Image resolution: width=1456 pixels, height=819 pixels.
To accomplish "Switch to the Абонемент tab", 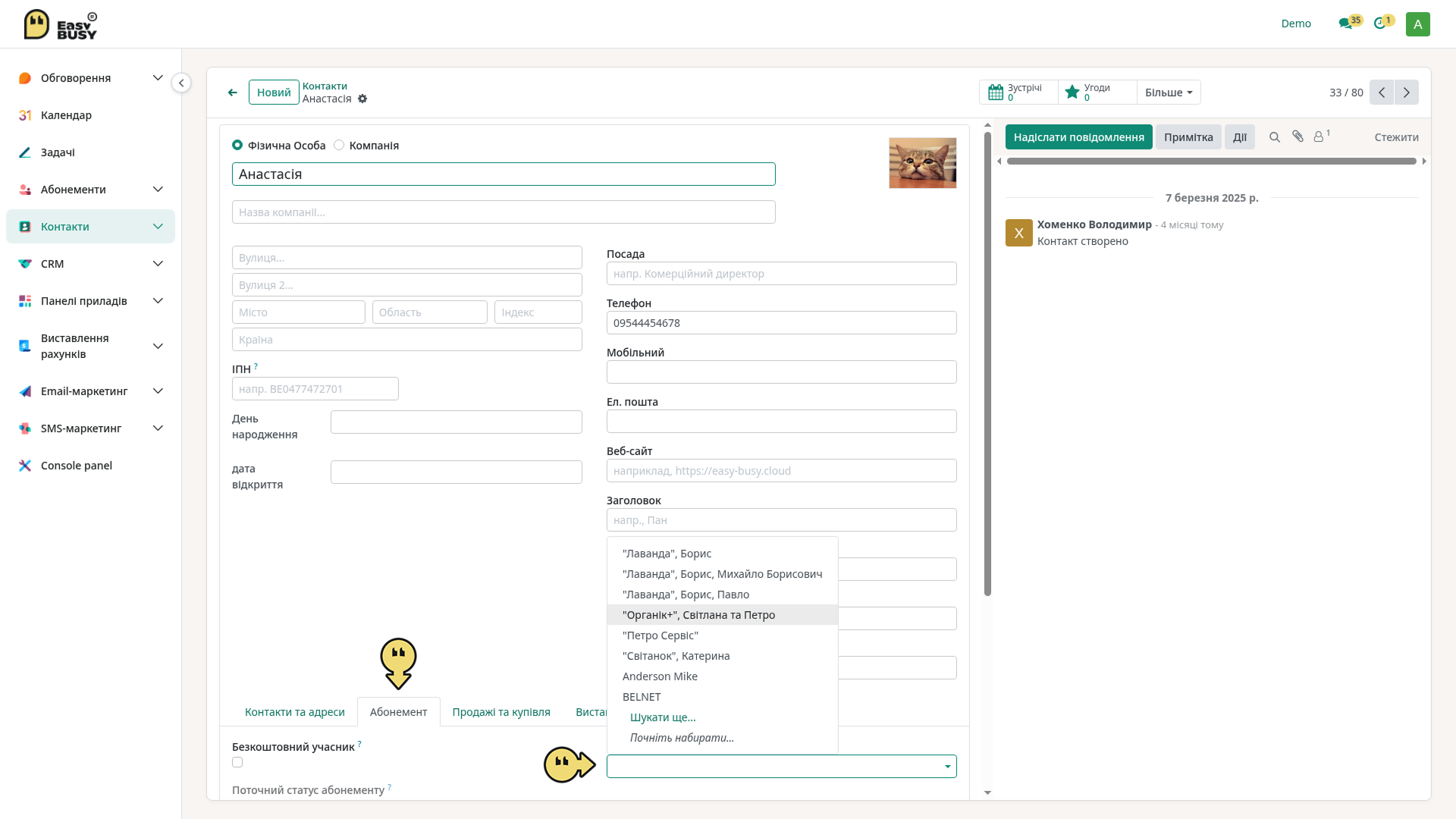I will [x=398, y=712].
